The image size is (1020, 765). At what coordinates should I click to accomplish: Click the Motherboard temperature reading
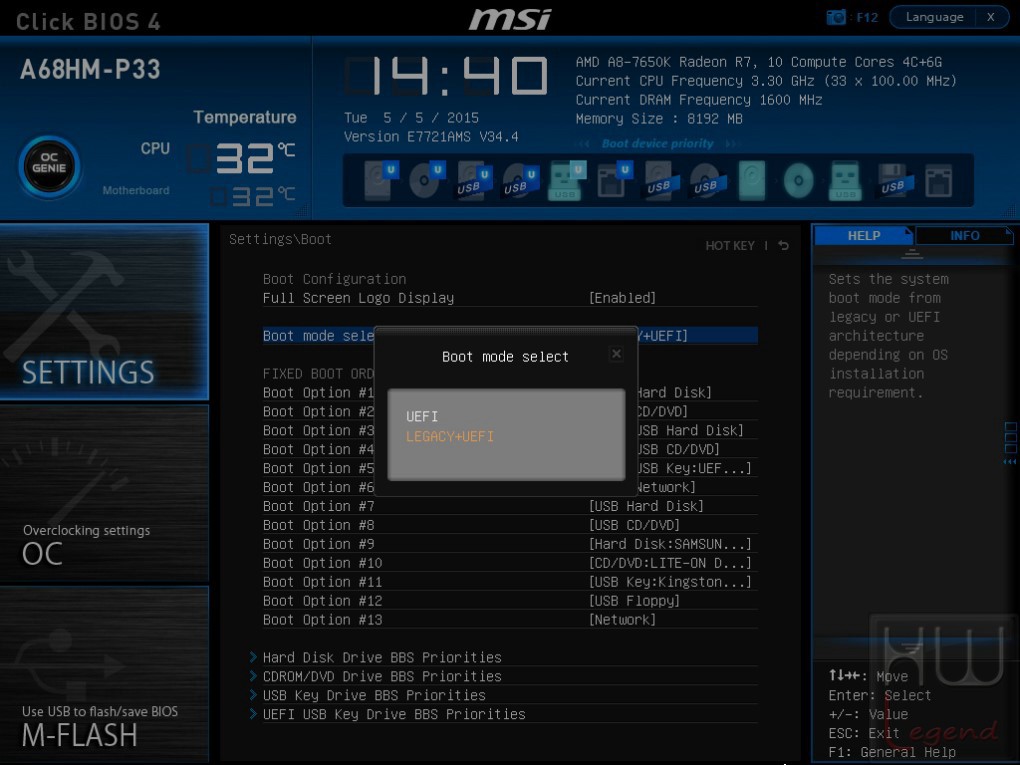point(252,196)
